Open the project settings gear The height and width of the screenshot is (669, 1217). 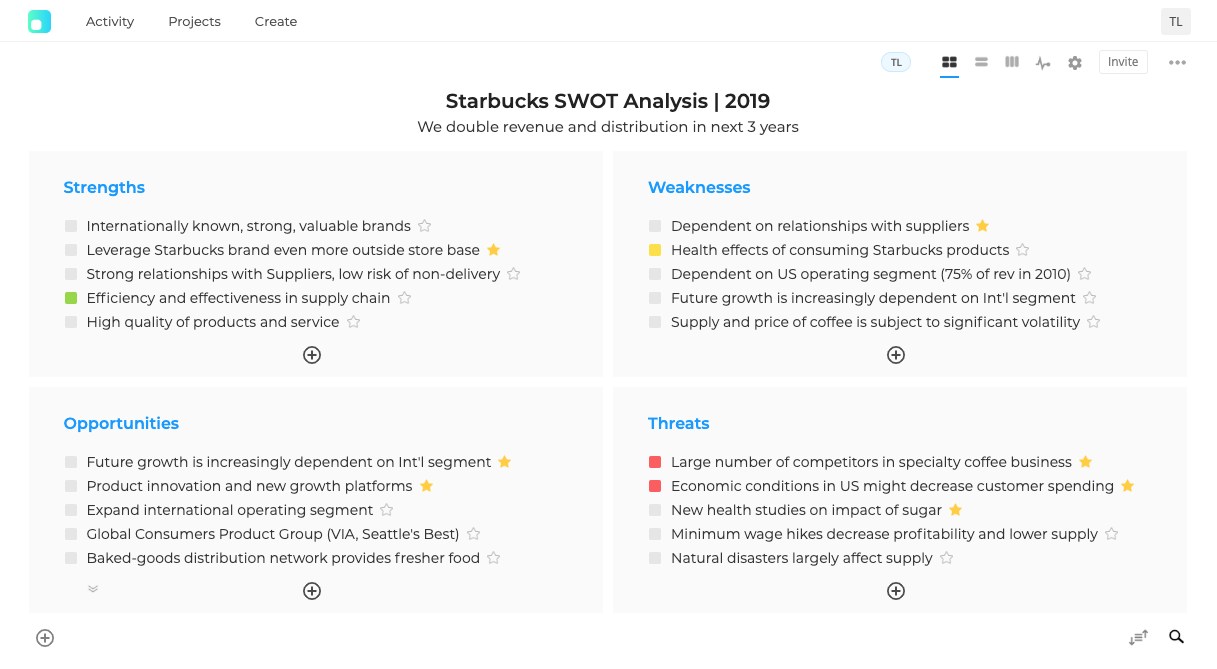(x=1073, y=62)
